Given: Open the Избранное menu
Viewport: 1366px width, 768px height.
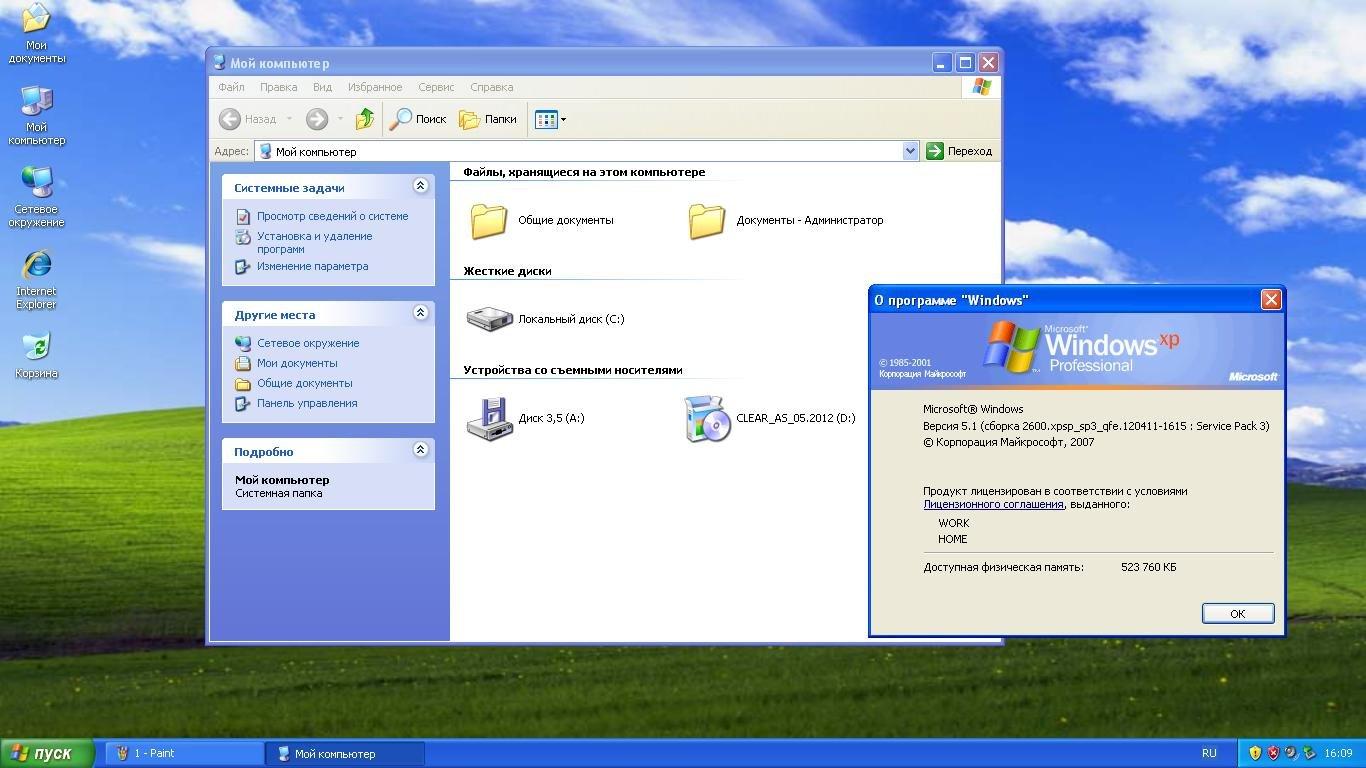Looking at the screenshot, I should (x=375, y=87).
